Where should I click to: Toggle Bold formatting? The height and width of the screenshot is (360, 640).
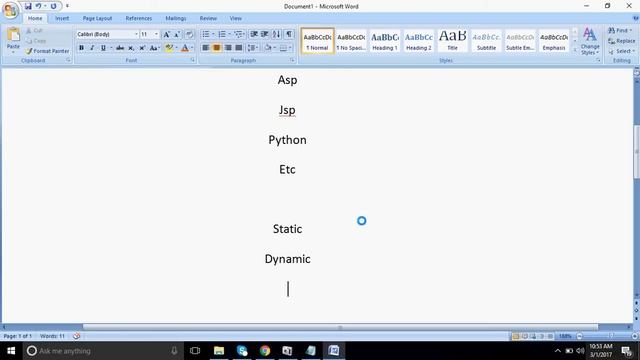tap(81, 48)
